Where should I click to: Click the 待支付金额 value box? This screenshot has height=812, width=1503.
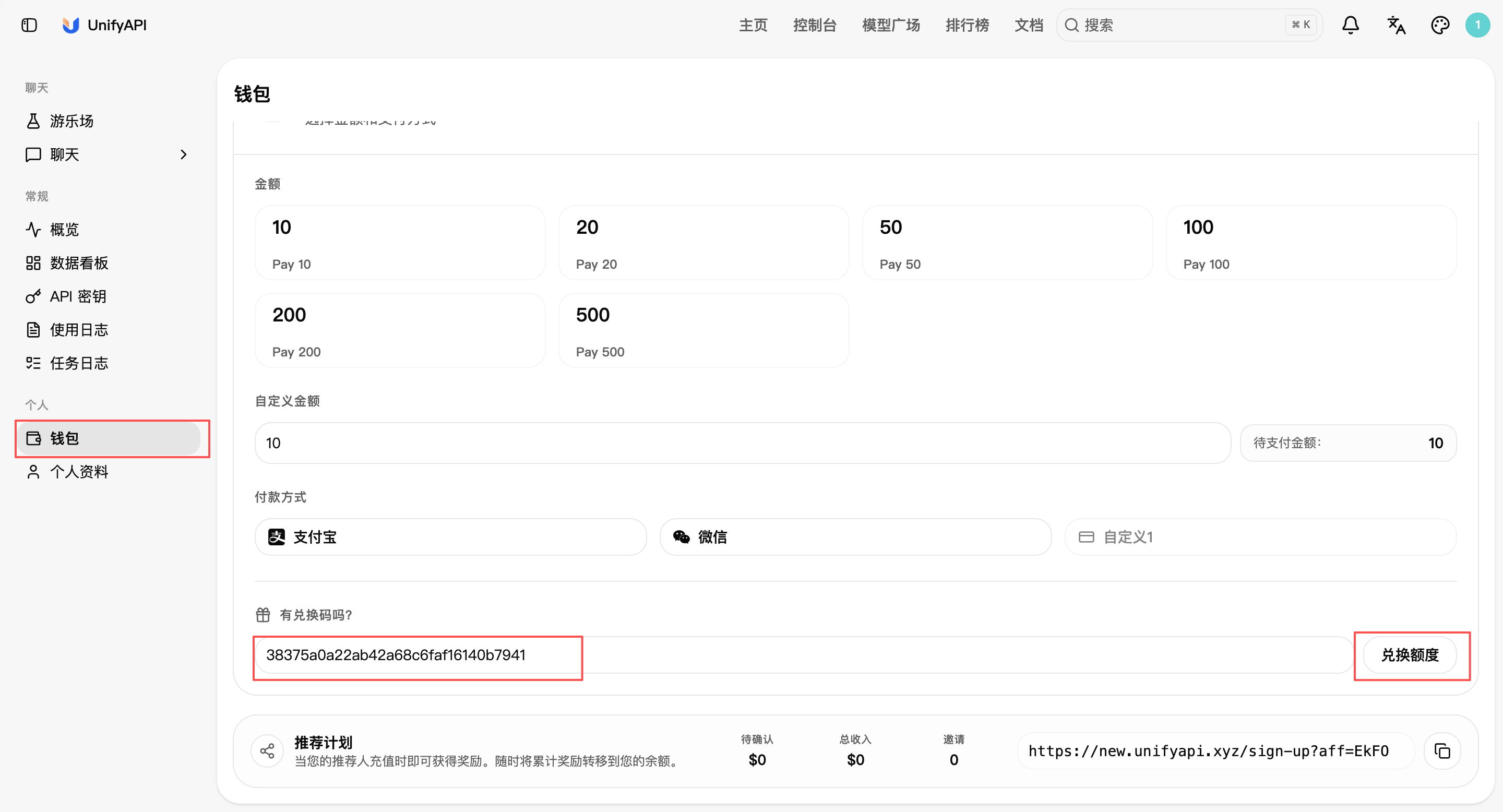pos(1348,443)
